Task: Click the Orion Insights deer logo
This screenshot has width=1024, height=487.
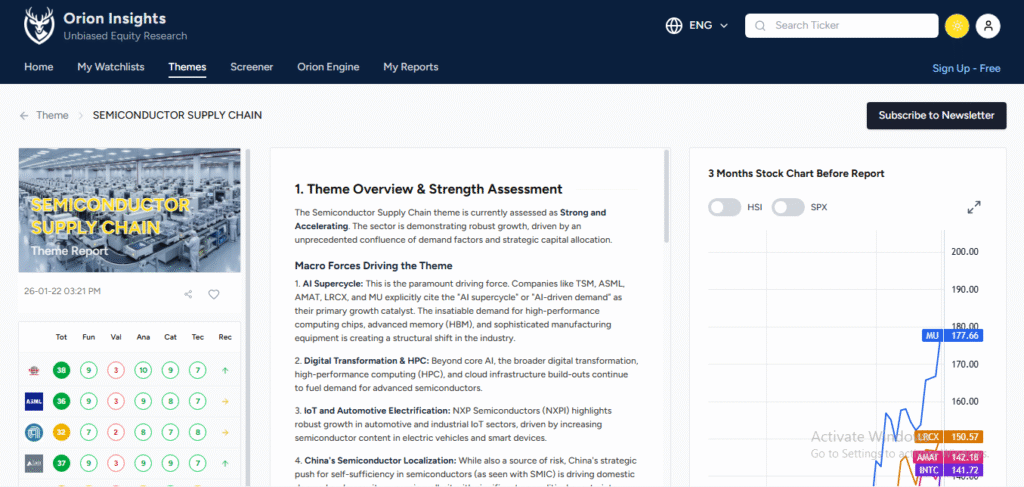Action: tap(39, 25)
